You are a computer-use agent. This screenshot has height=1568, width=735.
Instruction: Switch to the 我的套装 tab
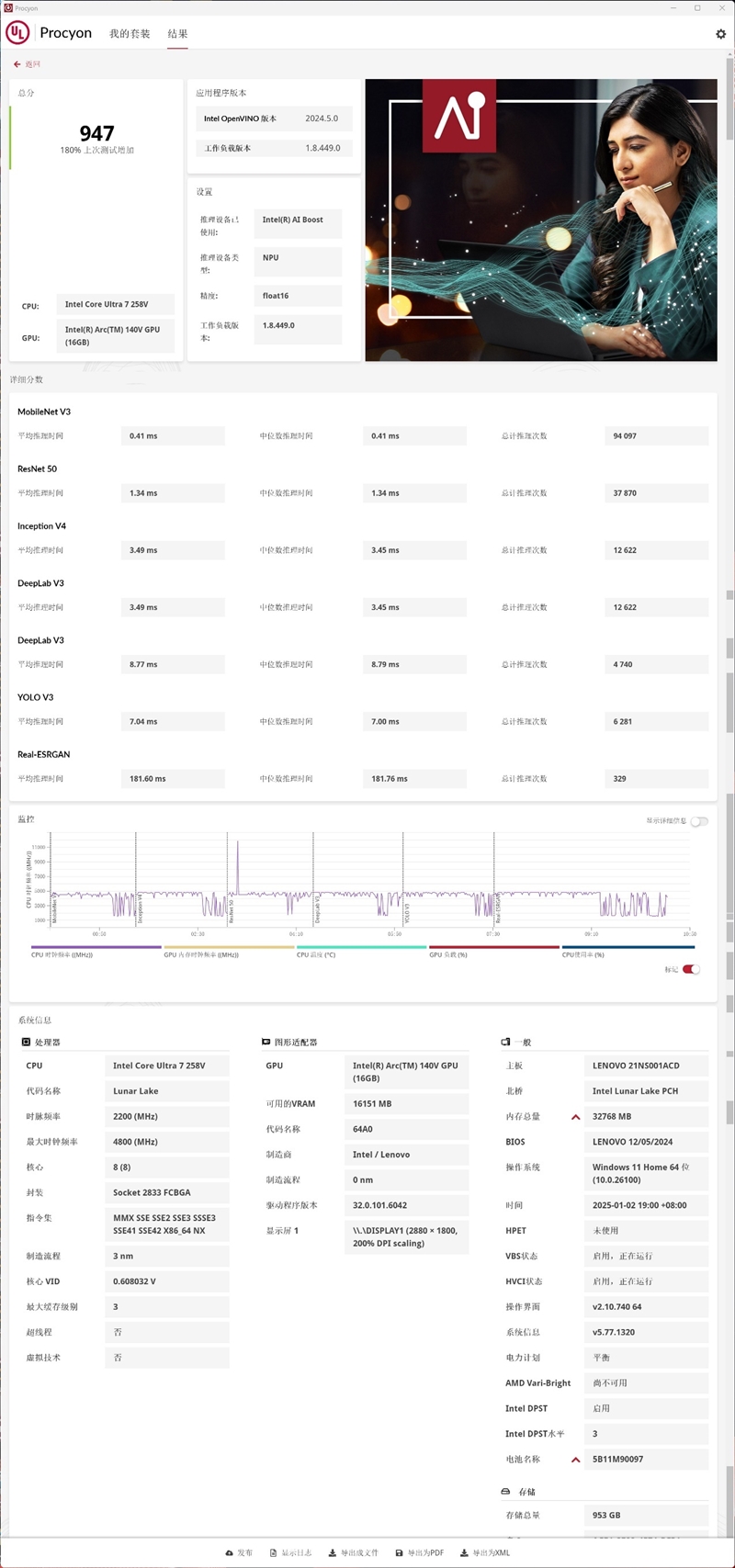(130, 34)
